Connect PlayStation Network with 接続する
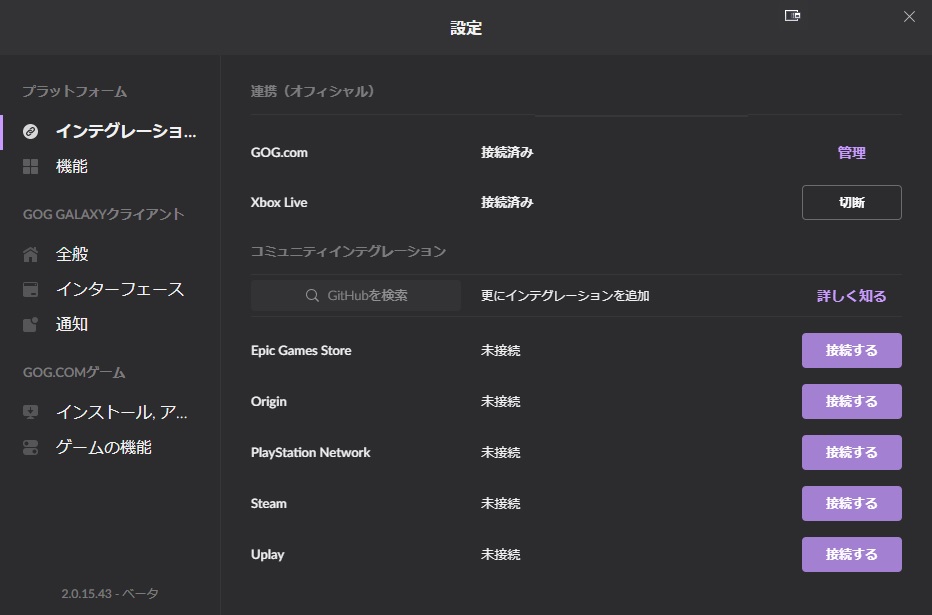Image resolution: width=932 pixels, height=615 pixels. pos(852,453)
